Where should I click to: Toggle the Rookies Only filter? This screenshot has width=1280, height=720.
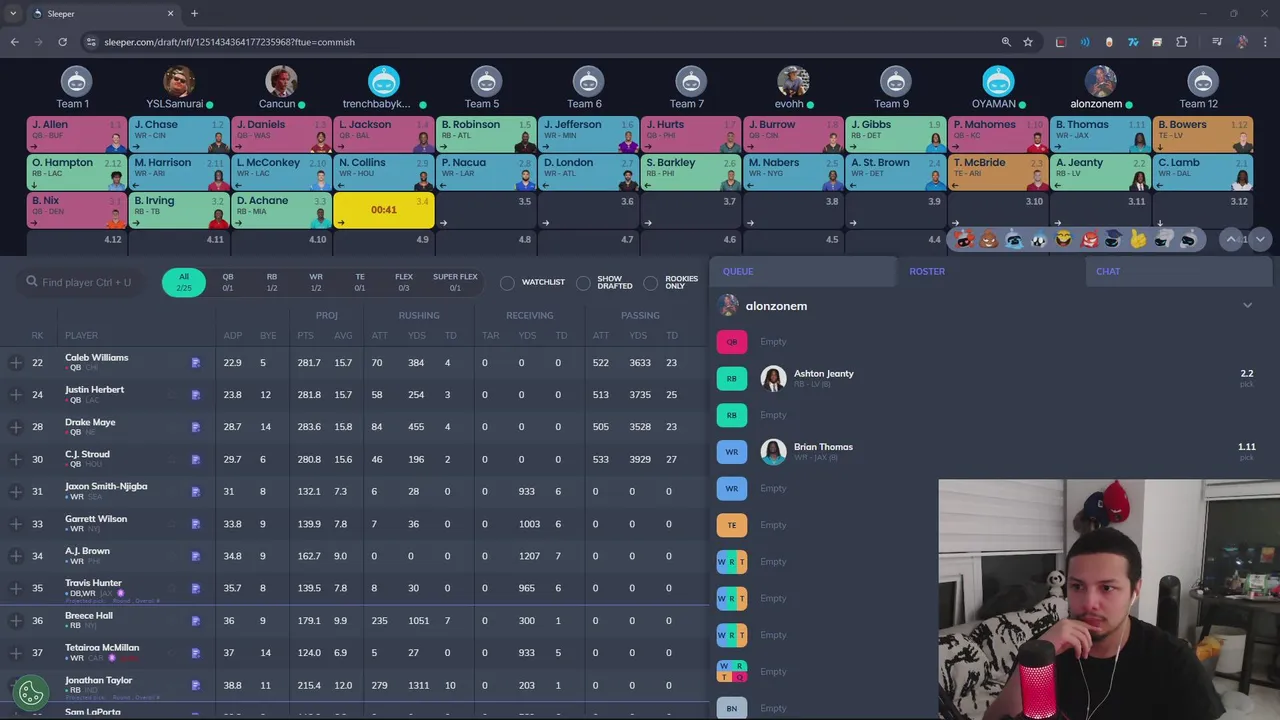[x=651, y=283]
